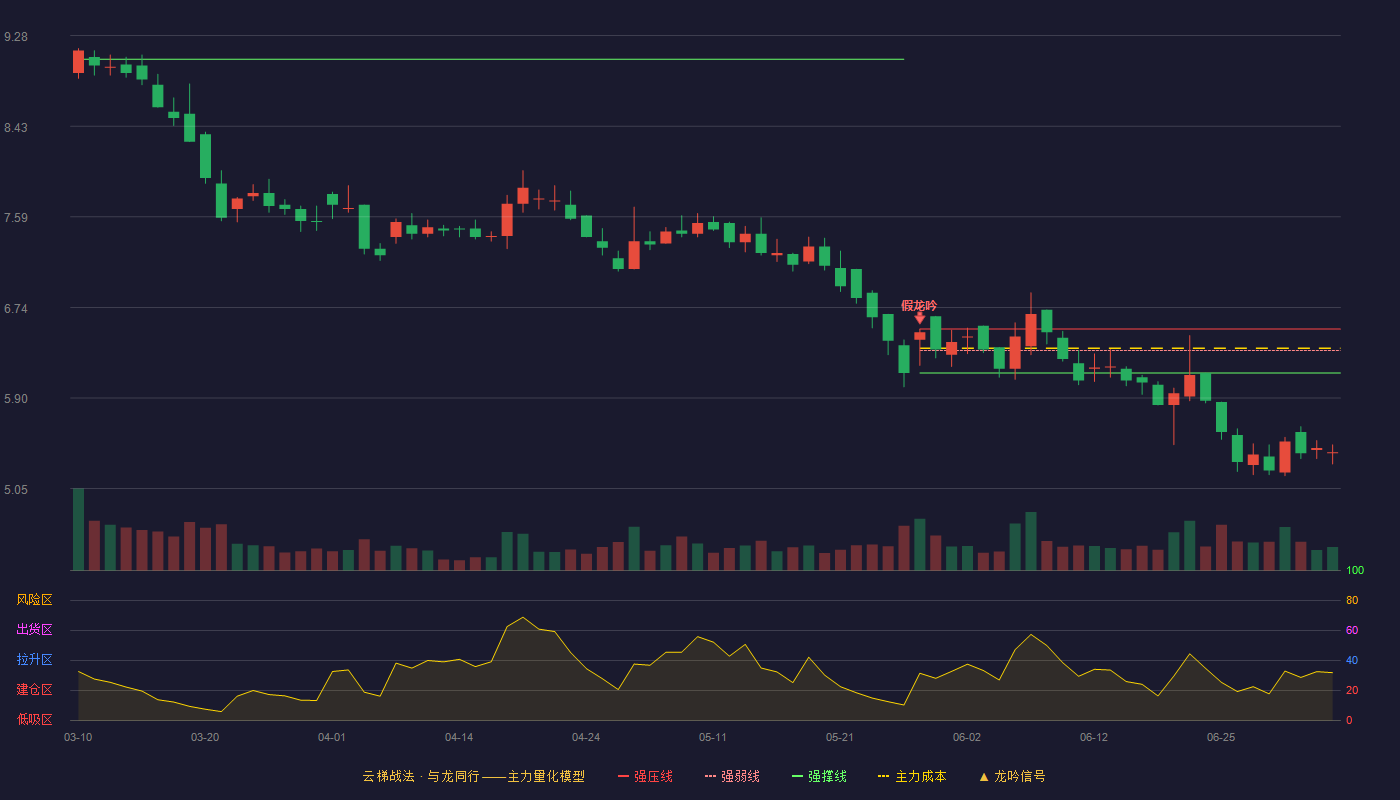
Task: Click the 06-25 date axis label
Action: click(x=1221, y=737)
